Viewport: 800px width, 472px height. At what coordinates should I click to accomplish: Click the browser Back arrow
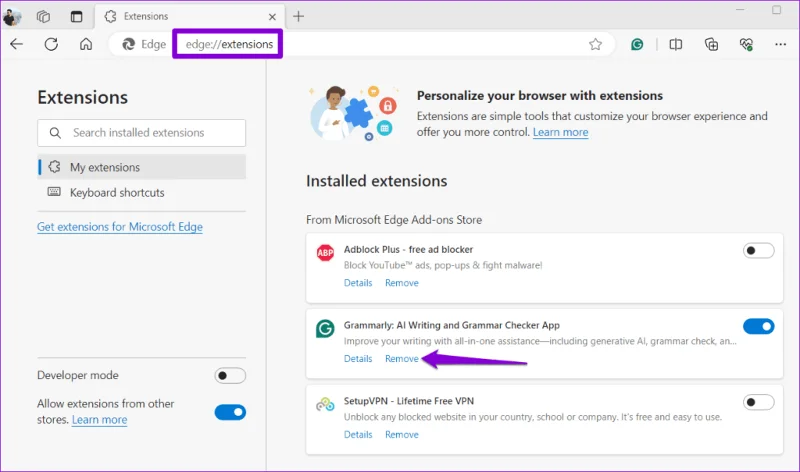16,44
